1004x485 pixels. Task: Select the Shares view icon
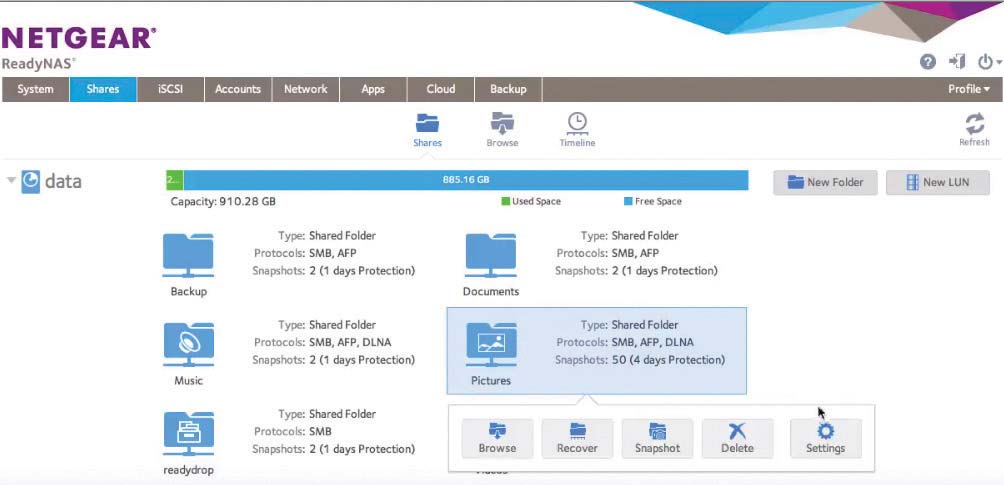tap(427, 130)
